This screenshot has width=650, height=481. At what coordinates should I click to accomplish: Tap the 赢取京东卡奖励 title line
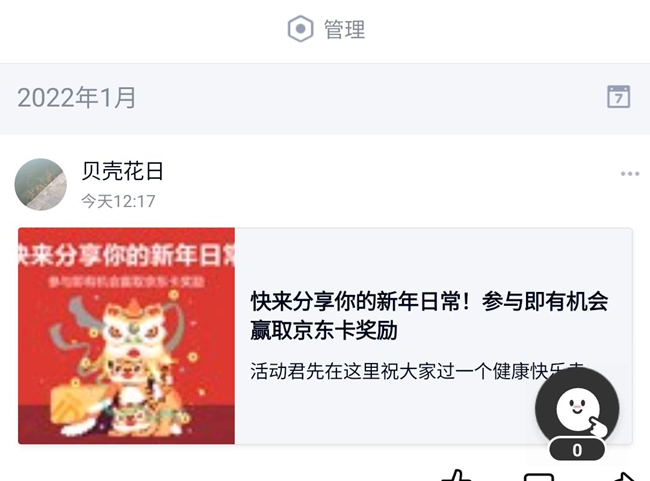coord(324,330)
